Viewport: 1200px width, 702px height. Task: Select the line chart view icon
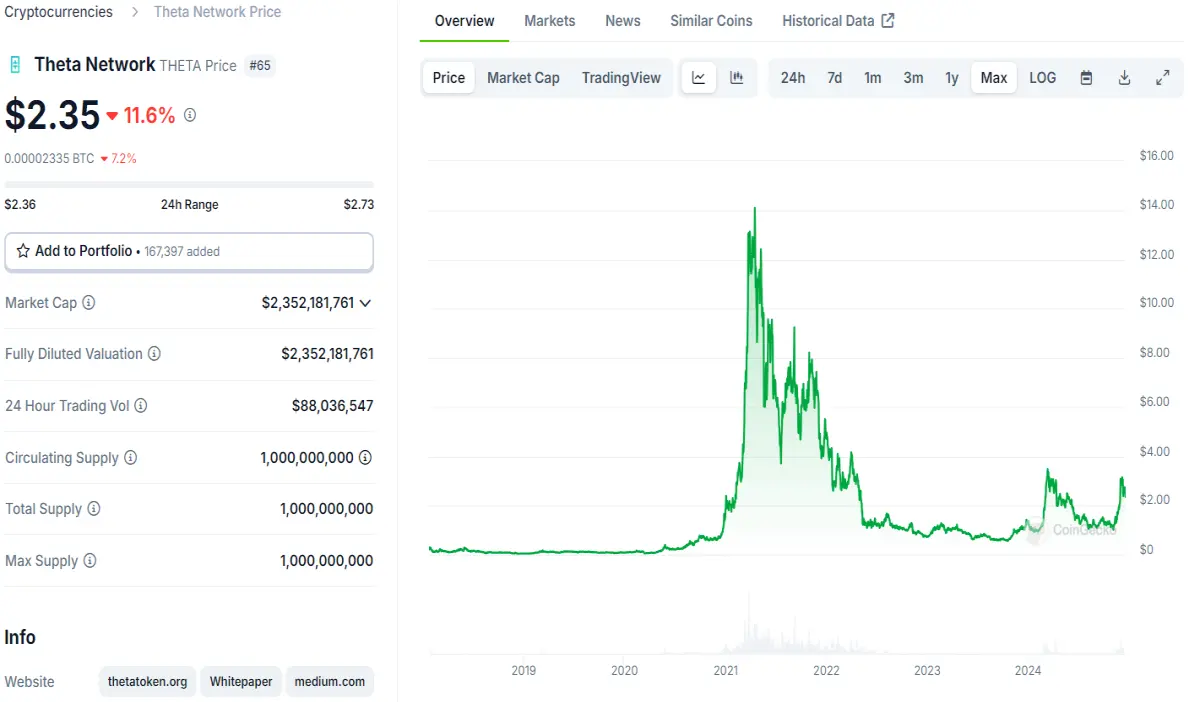click(699, 78)
